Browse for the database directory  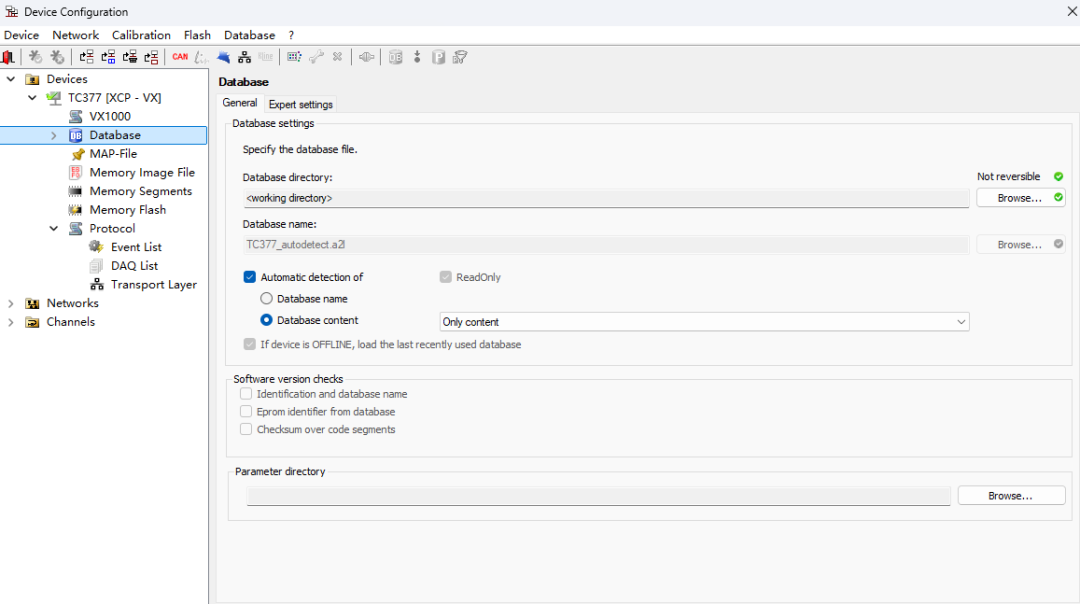coord(1020,198)
